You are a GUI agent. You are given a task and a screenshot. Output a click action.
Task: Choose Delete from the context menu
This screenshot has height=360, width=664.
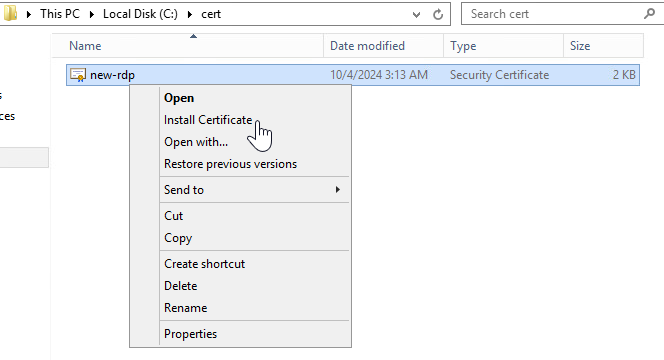(180, 286)
